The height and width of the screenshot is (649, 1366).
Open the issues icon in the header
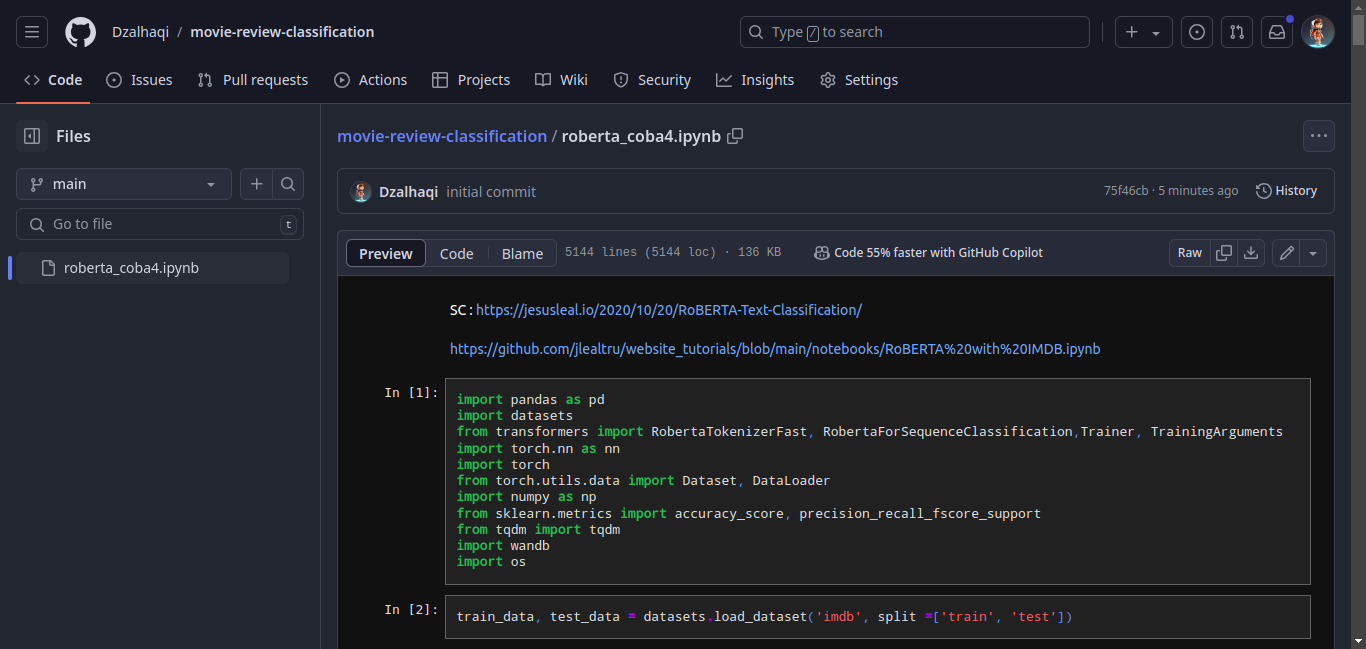point(1197,31)
